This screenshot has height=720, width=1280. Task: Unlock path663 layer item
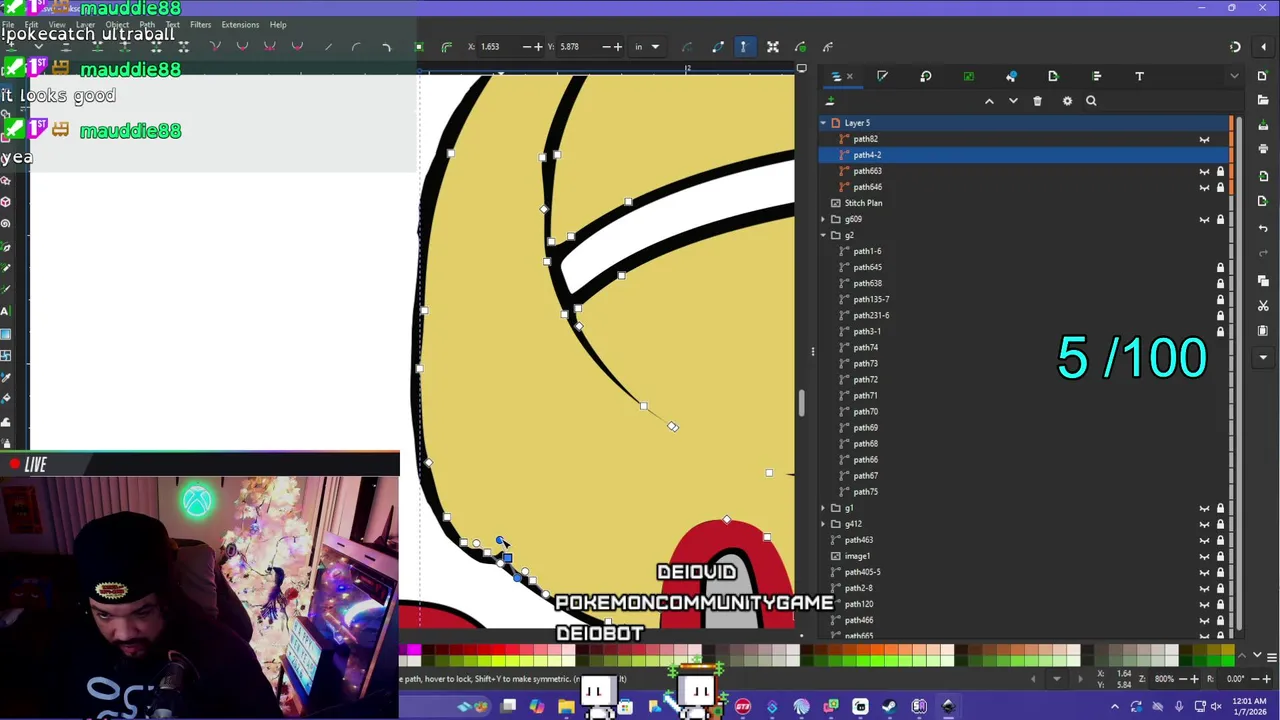click(1220, 171)
